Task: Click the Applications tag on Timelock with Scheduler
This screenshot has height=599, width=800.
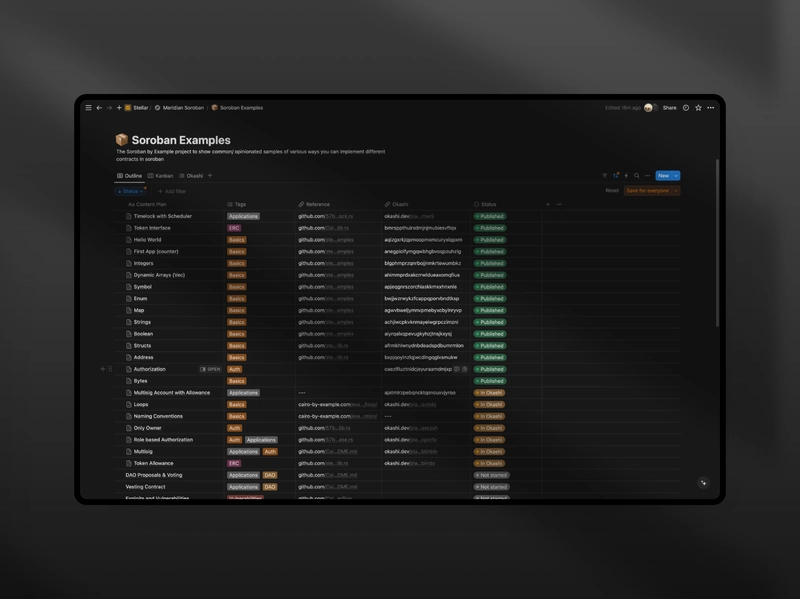Action: [243, 216]
